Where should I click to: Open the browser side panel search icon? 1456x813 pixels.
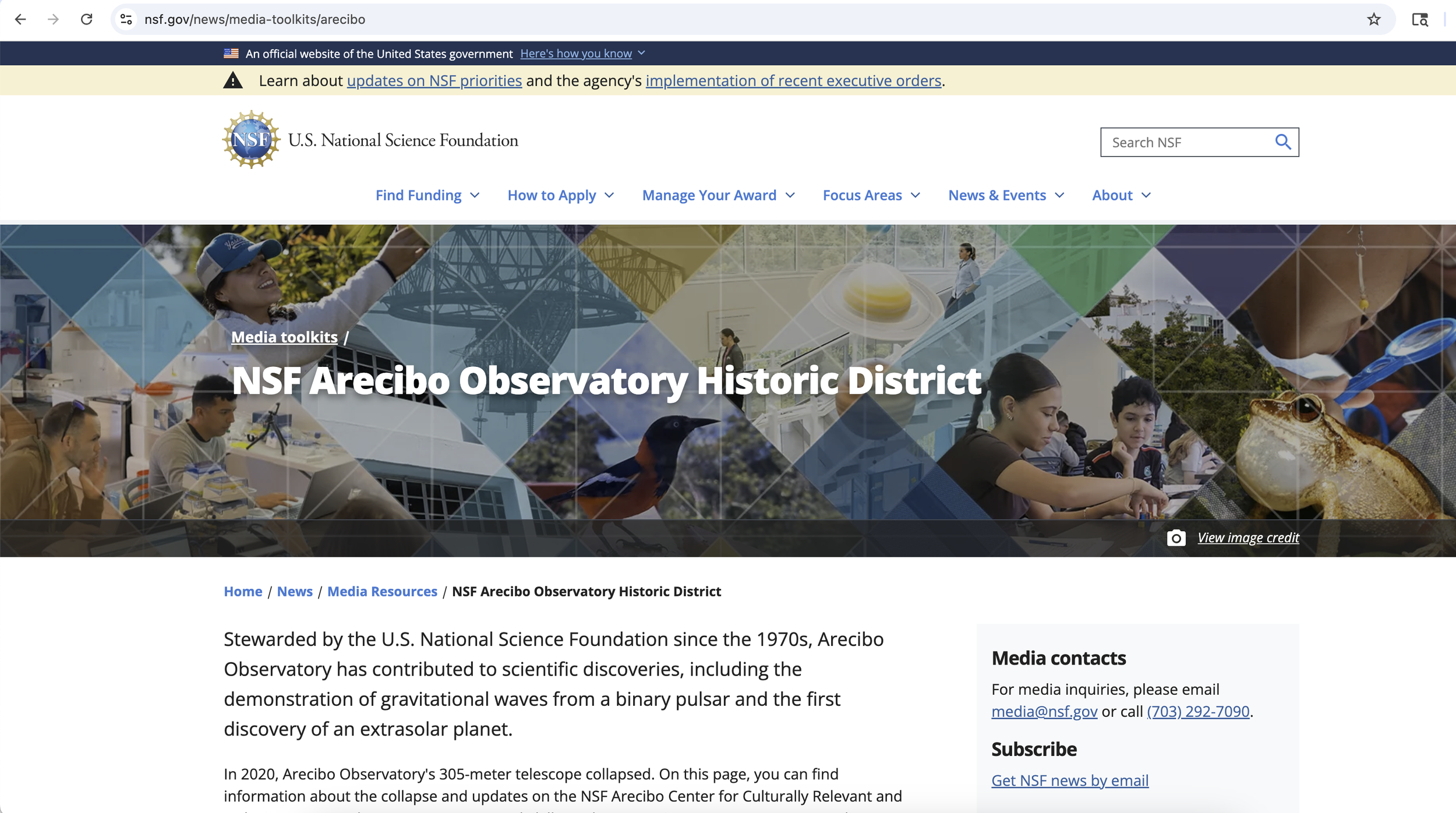1420,19
